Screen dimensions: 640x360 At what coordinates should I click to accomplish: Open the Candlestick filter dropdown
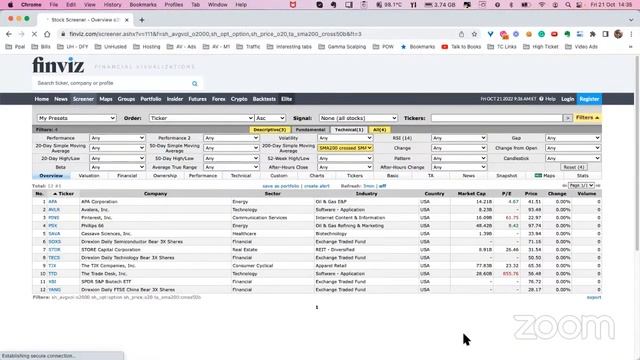pos(573,158)
